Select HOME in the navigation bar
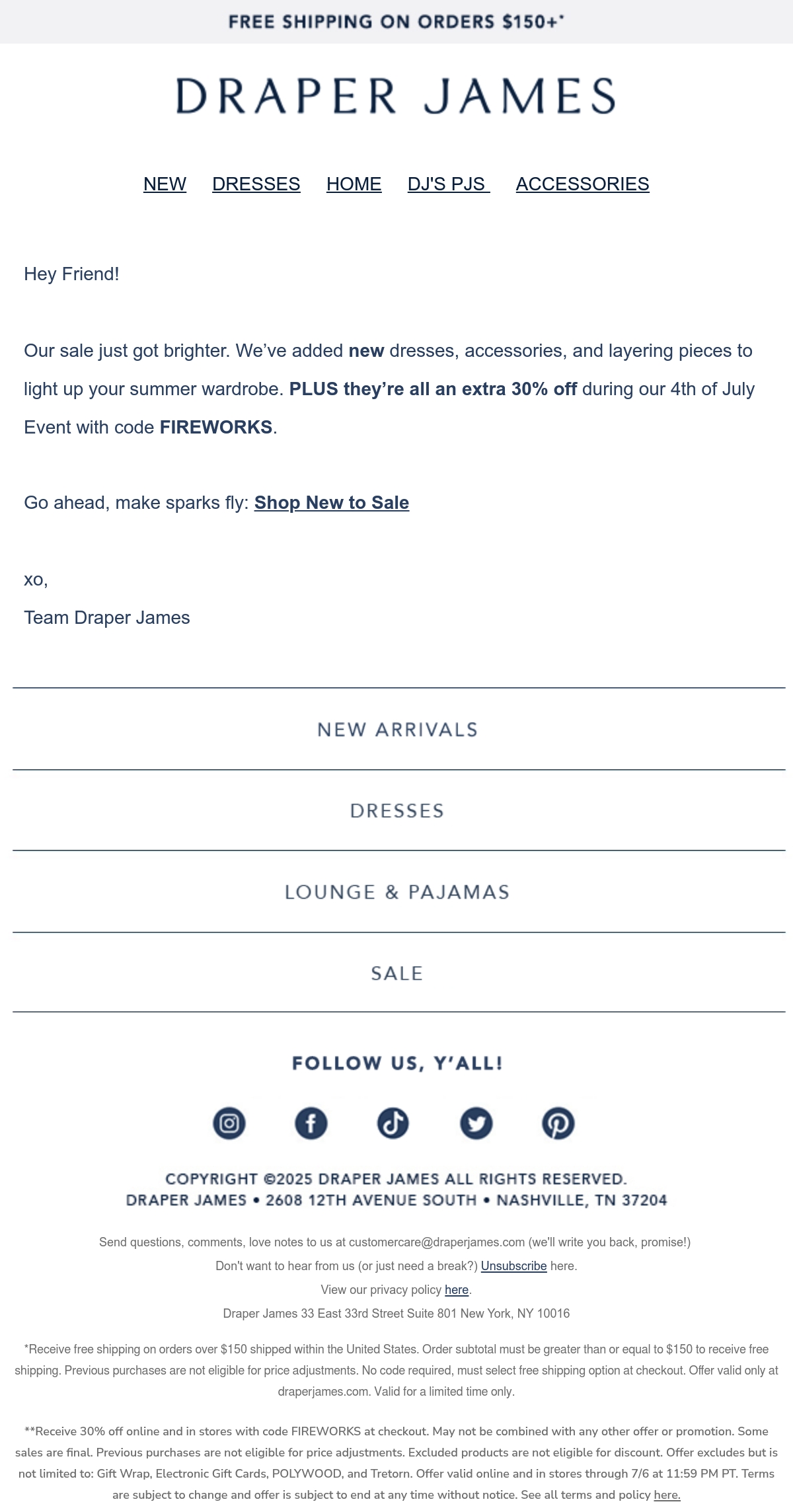Image resolution: width=793 pixels, height=1512 pixels. 354,184
